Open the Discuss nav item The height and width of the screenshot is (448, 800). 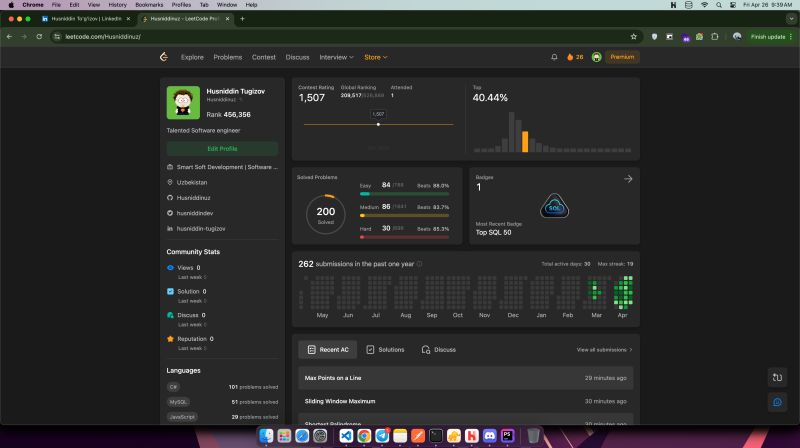[x=297, y=57]
